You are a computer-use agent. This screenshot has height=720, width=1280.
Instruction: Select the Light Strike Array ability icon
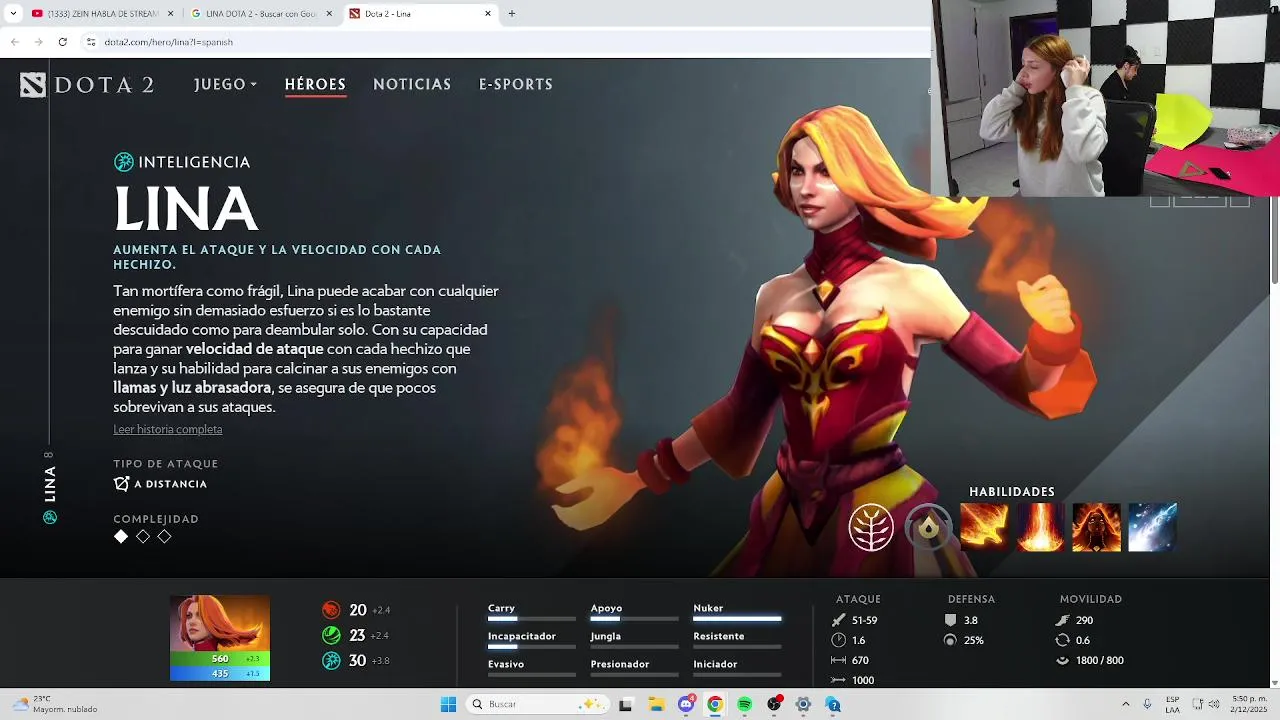tap(1040, 527)
